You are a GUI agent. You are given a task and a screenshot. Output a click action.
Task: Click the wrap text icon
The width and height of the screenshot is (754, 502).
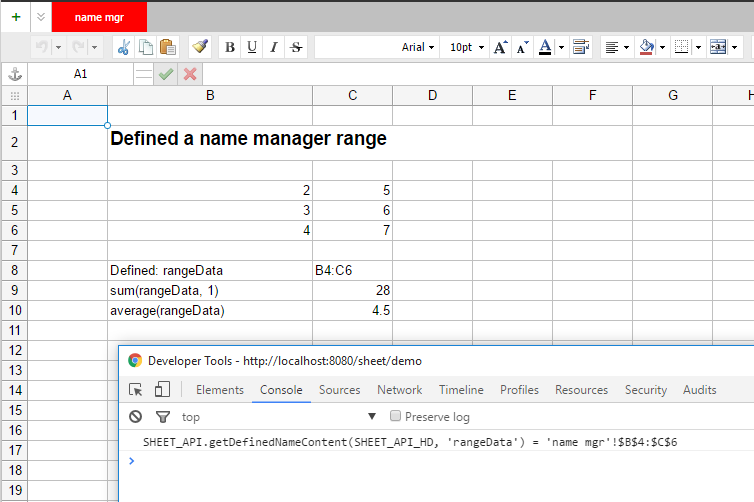click(581, 47)
